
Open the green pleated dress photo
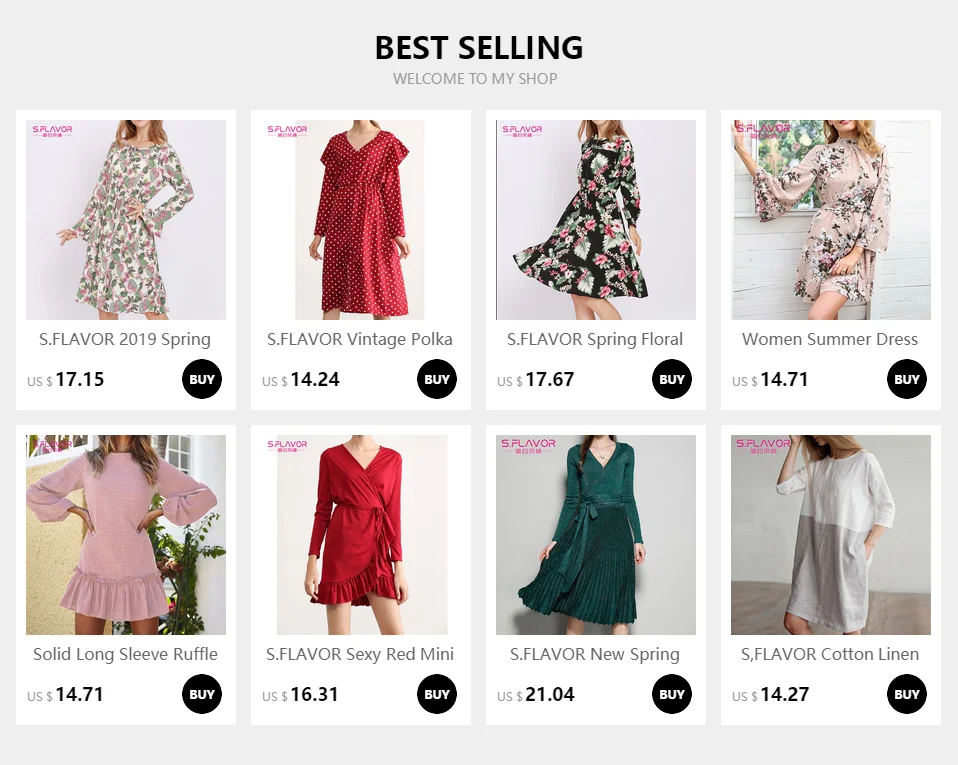pyautogui.click(x=596, y=535)
